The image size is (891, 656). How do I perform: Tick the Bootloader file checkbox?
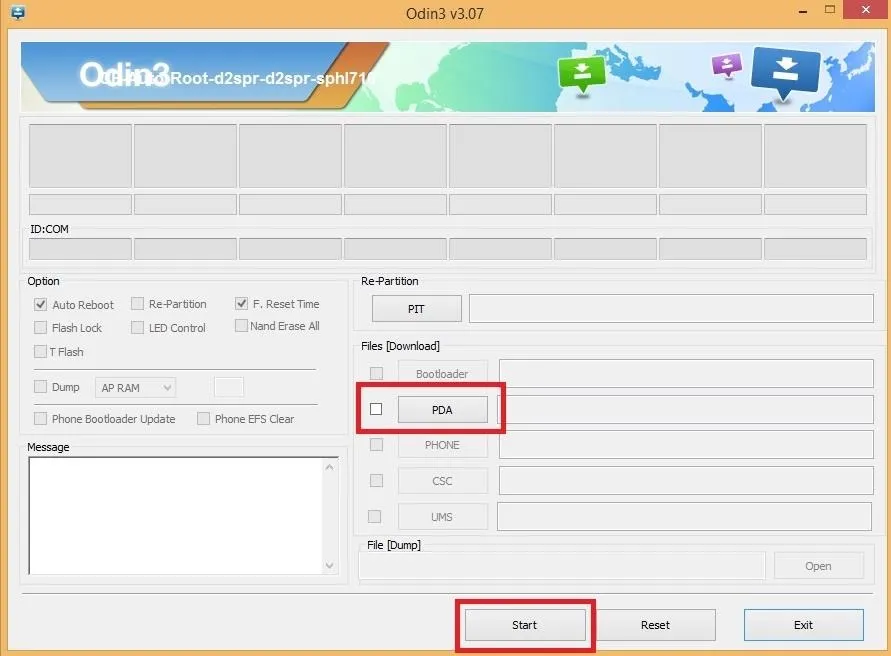point(376,373)
